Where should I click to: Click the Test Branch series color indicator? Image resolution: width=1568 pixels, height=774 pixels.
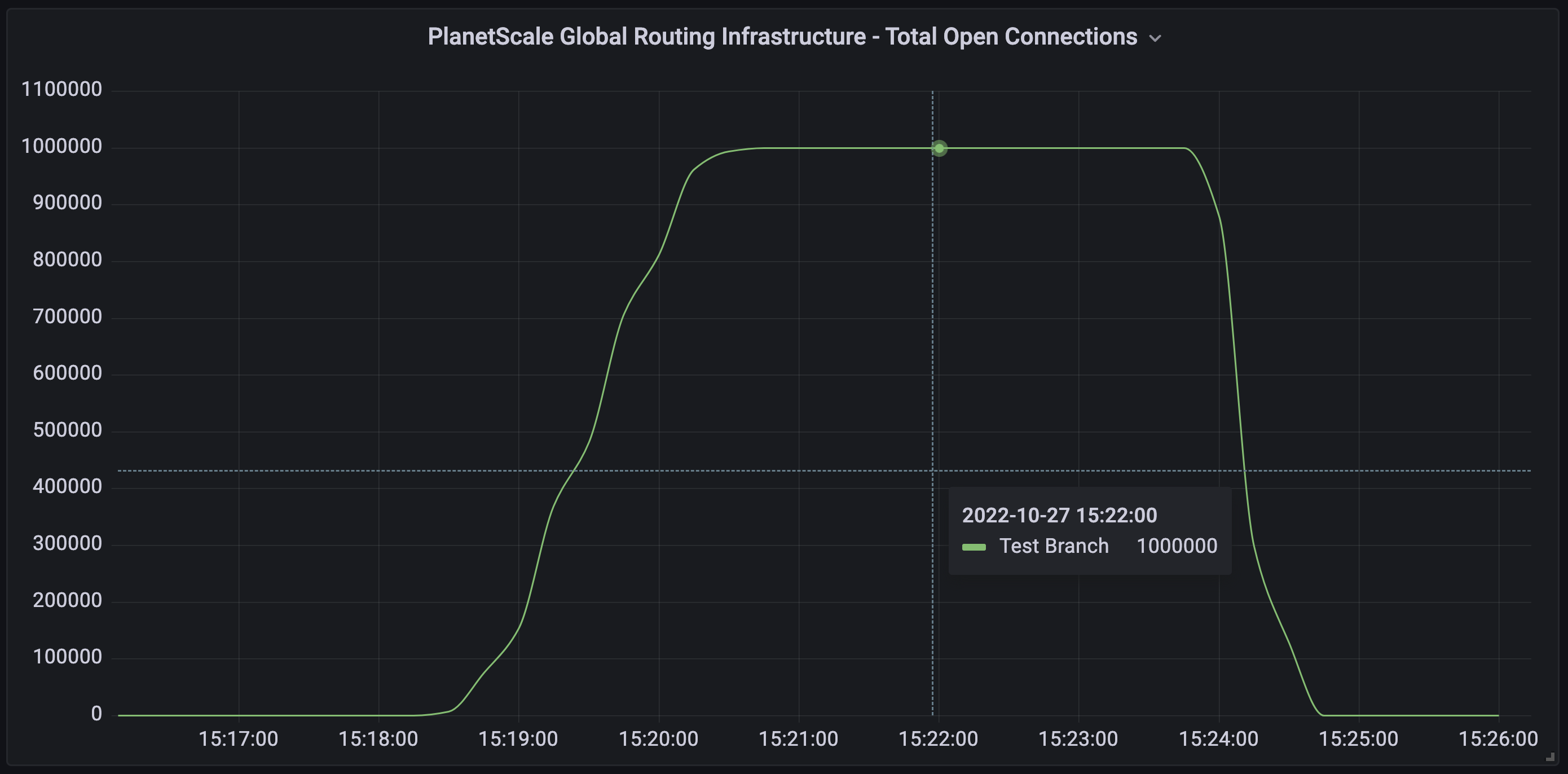tap(976, 546)
